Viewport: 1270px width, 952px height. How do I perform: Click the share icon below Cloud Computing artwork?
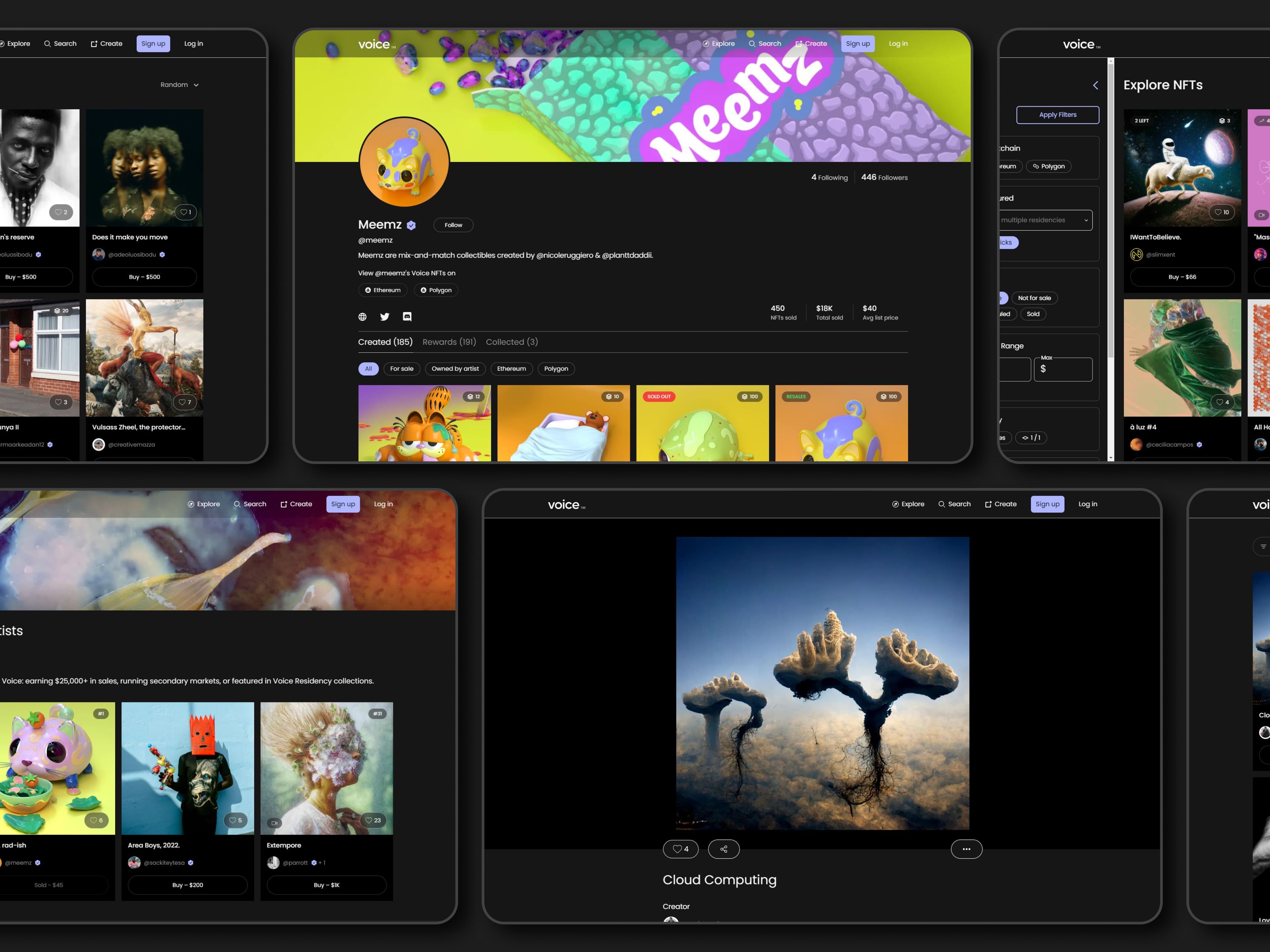[x=723, y=849]
